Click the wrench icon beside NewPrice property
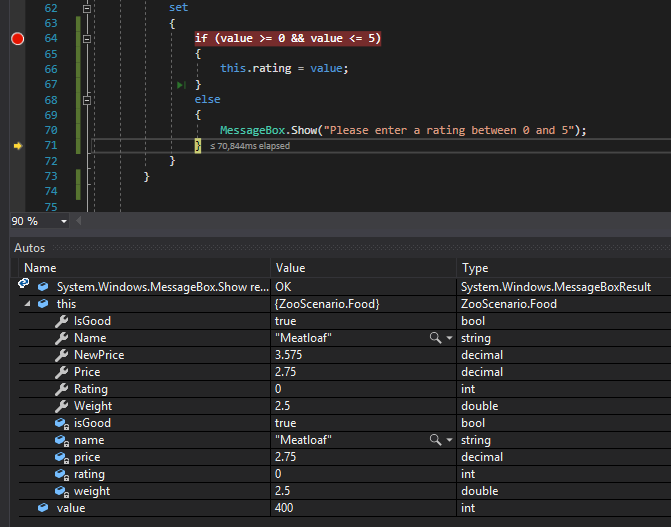Viewport: 671px width, 527px height. 62,355
